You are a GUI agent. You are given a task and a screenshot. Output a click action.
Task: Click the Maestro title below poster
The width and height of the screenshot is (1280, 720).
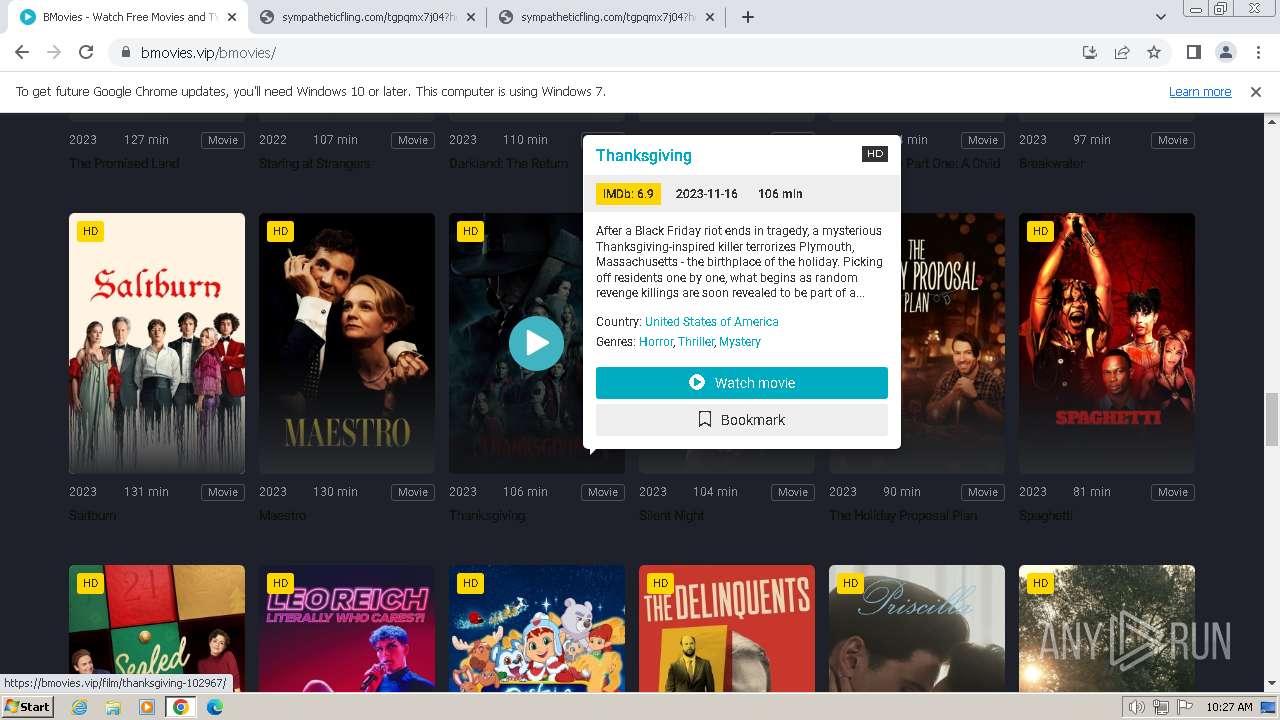(x=282, y=516)
